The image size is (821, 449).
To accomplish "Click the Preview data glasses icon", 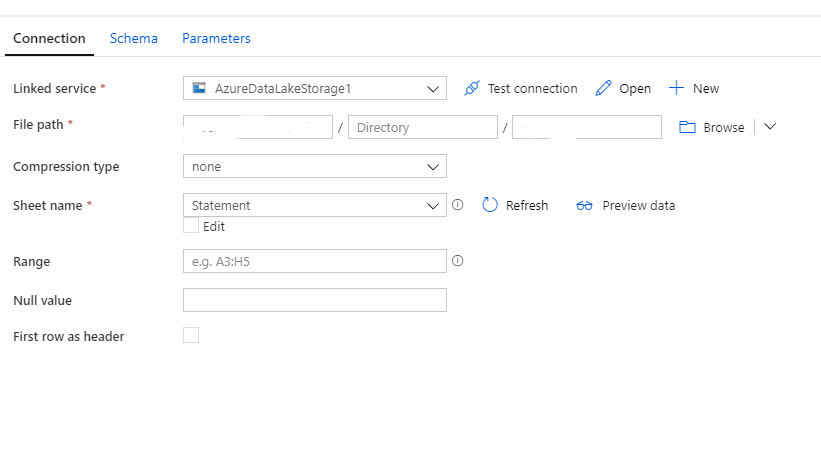I will pos(584,206).
